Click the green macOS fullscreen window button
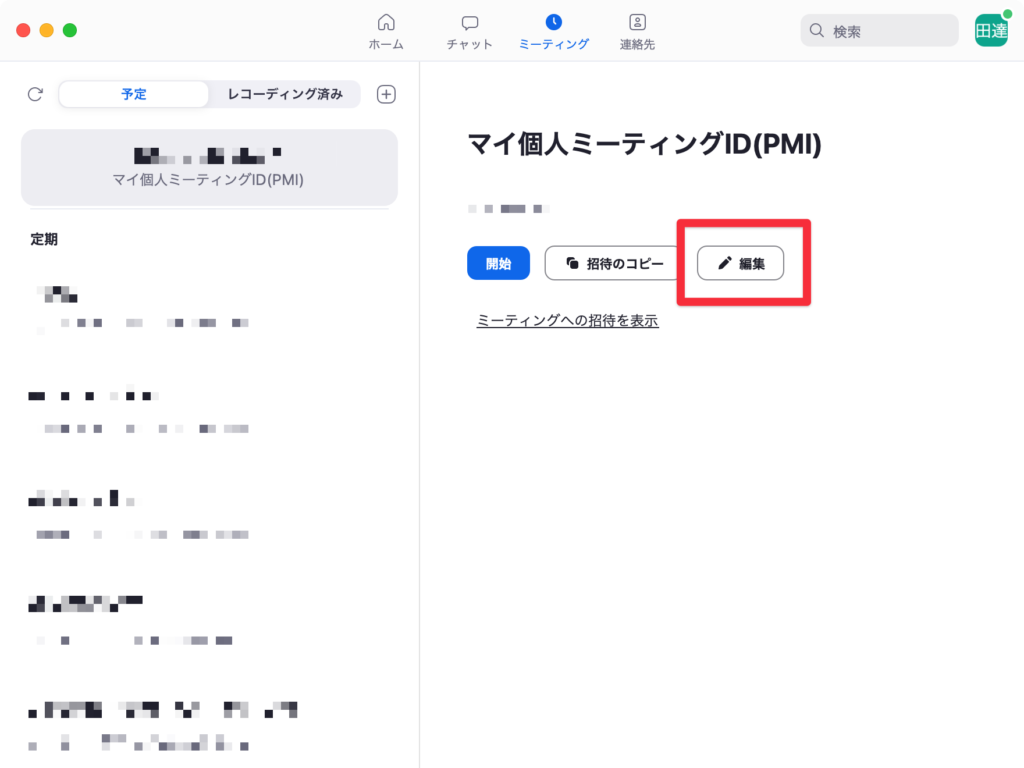The height and width of the screenshot is (768, 1024). pyautogui.click(x=70, y=30)
